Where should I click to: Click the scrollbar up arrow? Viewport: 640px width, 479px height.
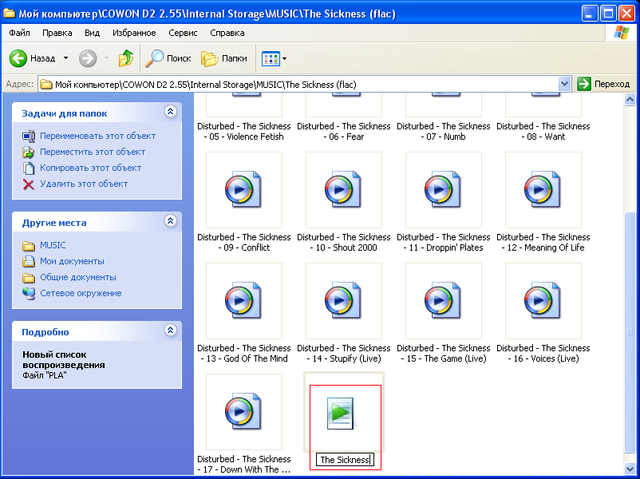click(x=630, y=100)
